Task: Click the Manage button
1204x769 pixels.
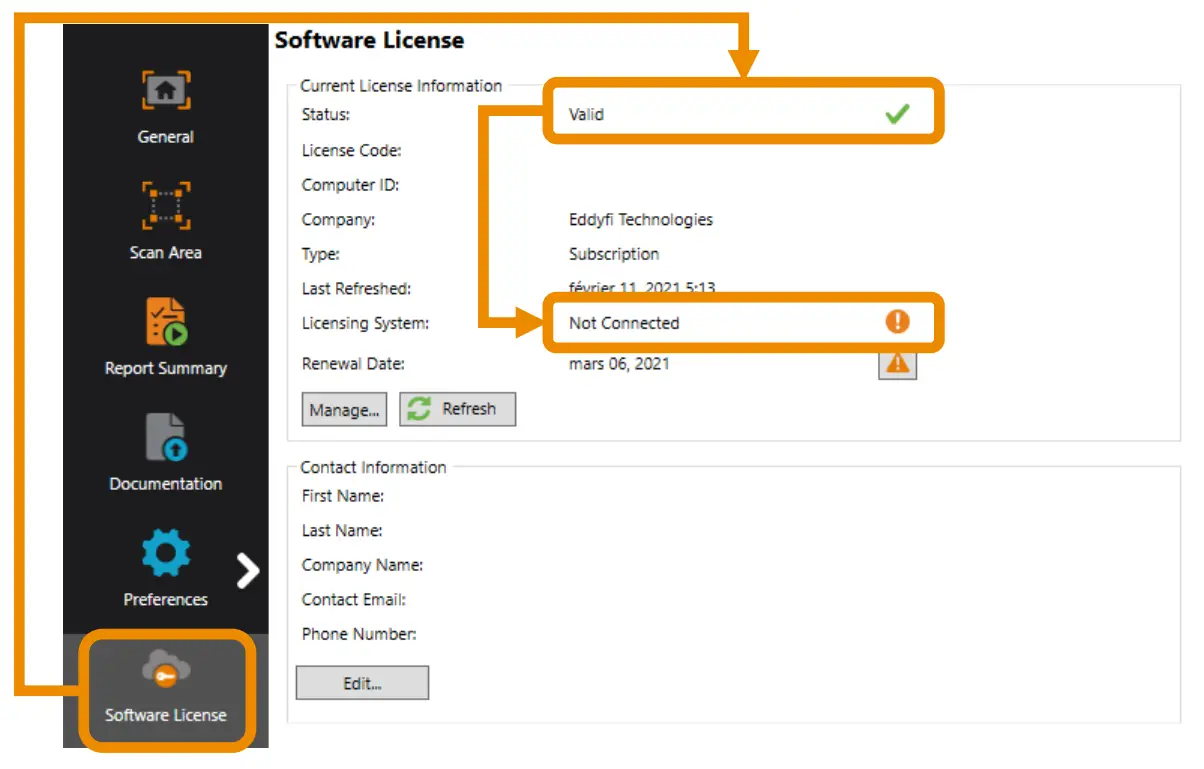Action: (x=344, y=409)
